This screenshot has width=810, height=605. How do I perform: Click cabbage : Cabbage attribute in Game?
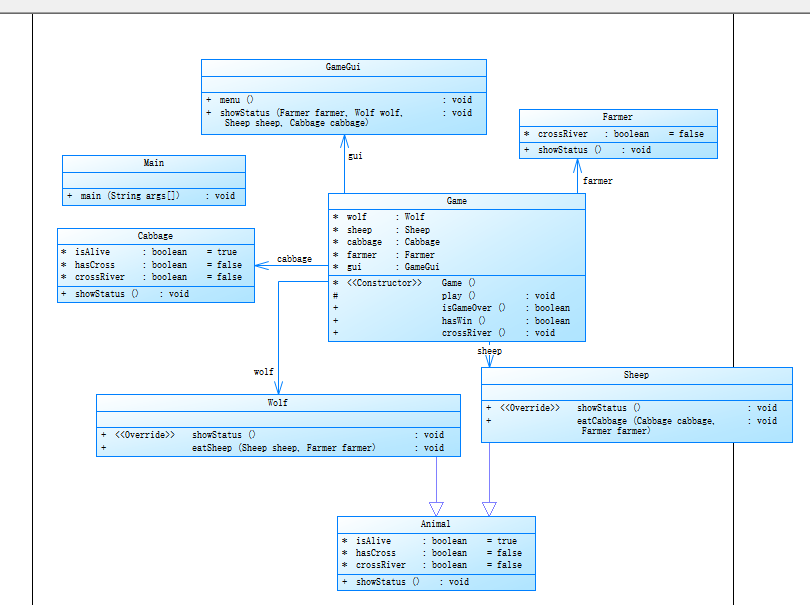(386, 242)
